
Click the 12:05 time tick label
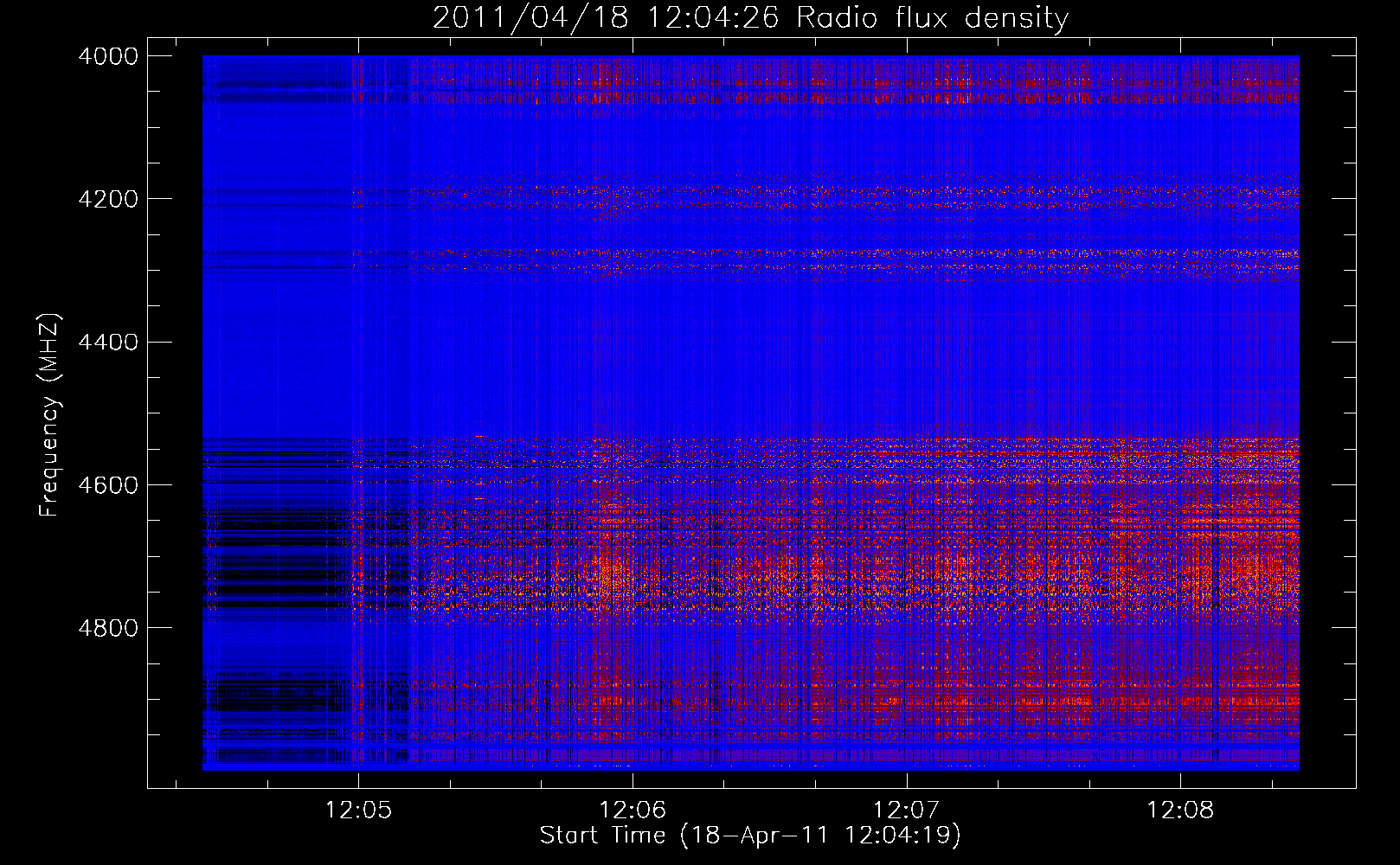tap(358, 811)
